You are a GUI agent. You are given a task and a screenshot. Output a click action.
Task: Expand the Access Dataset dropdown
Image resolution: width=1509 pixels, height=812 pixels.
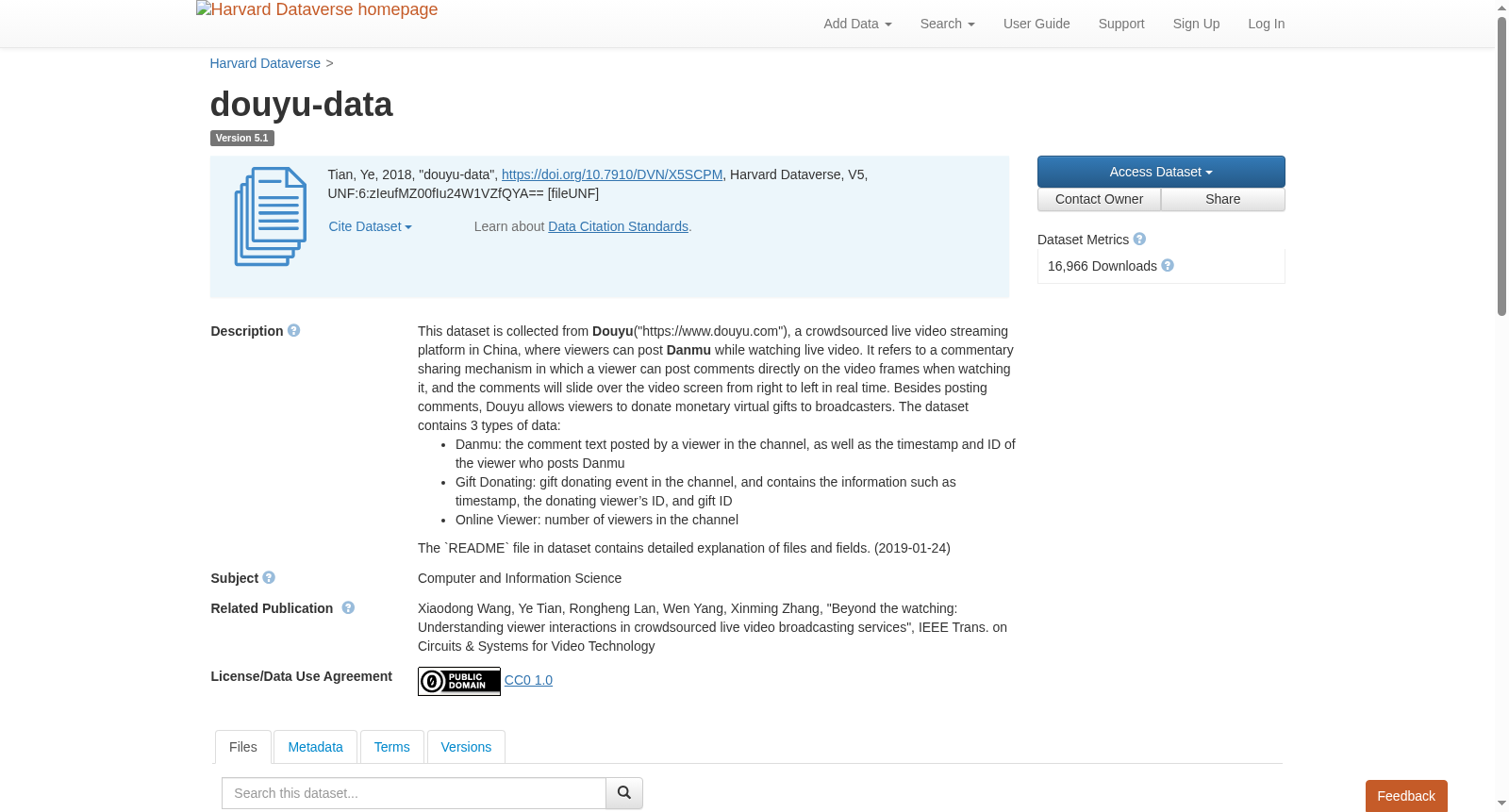coord(1161,172)
